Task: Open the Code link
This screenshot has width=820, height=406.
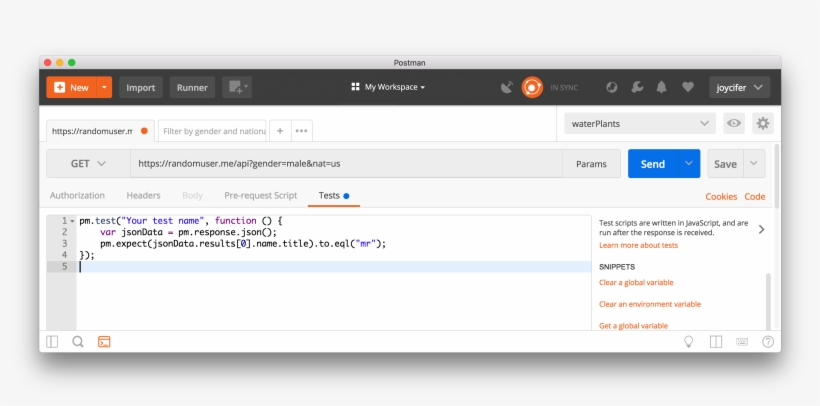Action: click(x=755, y=197)
